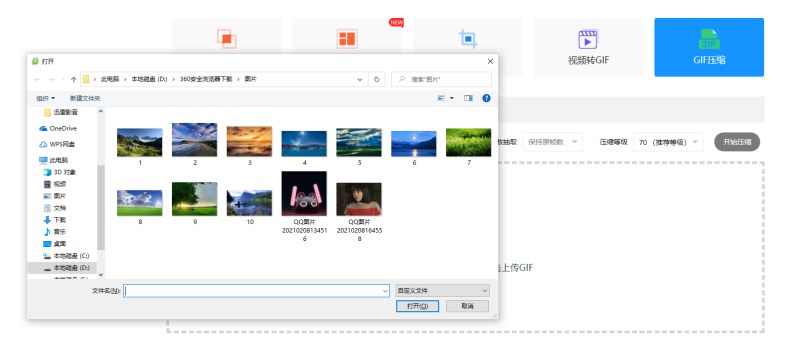Click the 取消 button
The width and height of the screenshot is (800, 364).
(467, 306)
